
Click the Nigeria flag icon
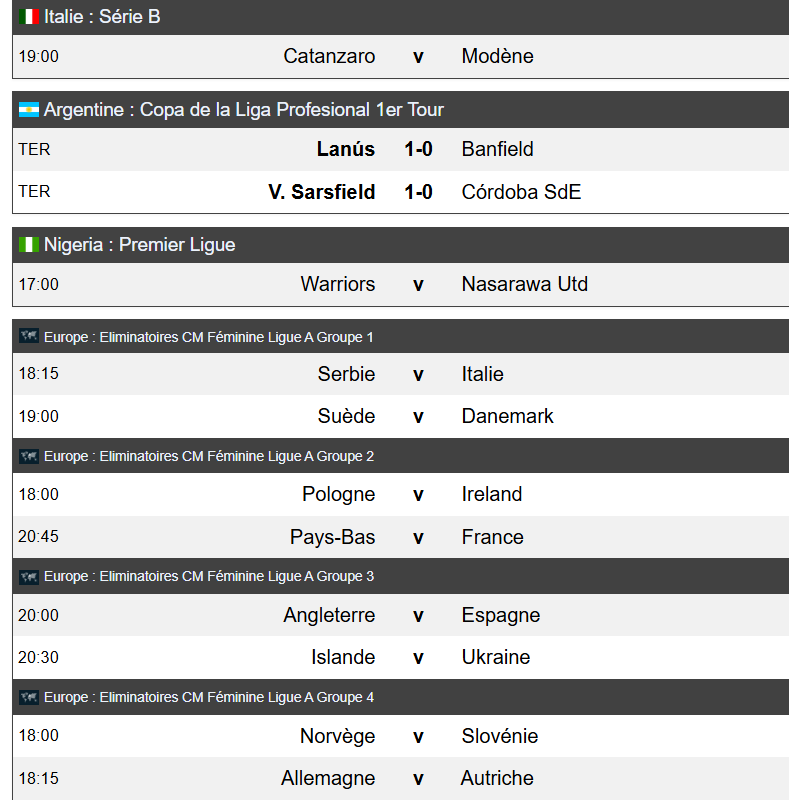(29, 245)
